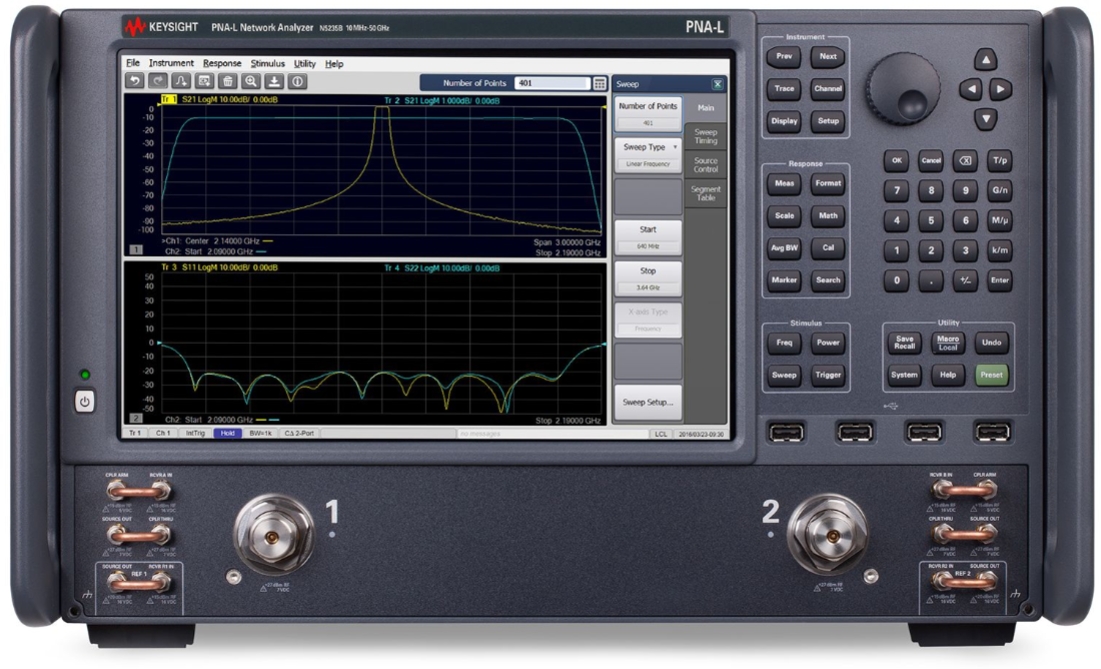This screenshot has width=1101, height=669.
Task: Open the Instrument menu
Action: click(x=171, y=63)
